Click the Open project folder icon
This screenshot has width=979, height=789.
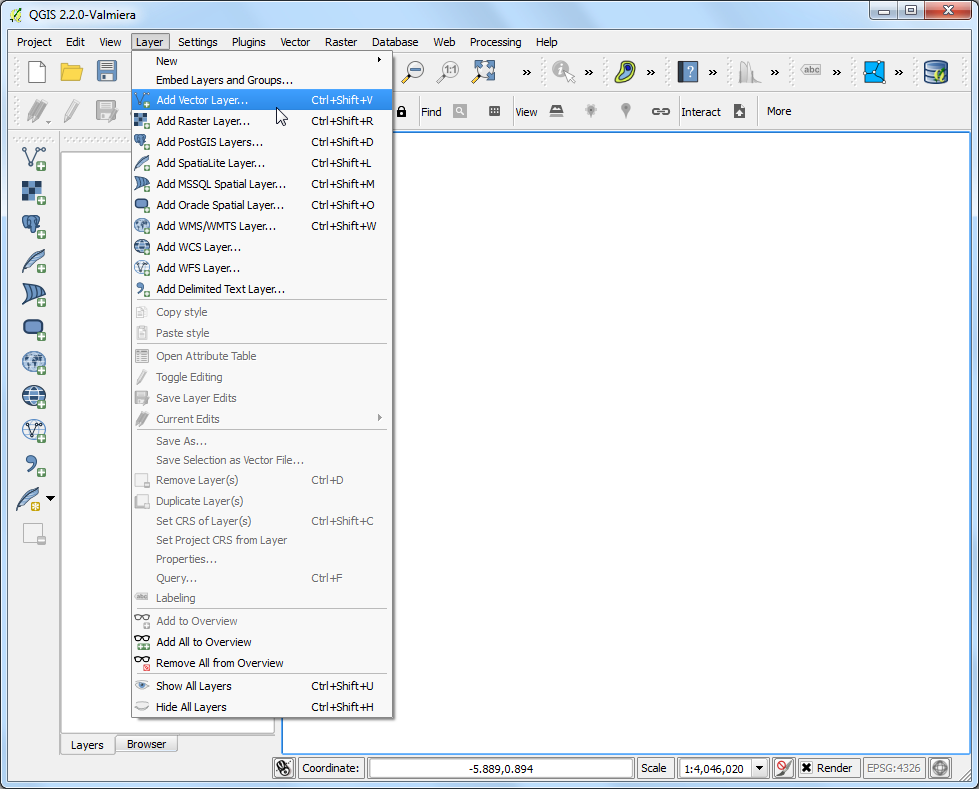click(x=71, y=72)
